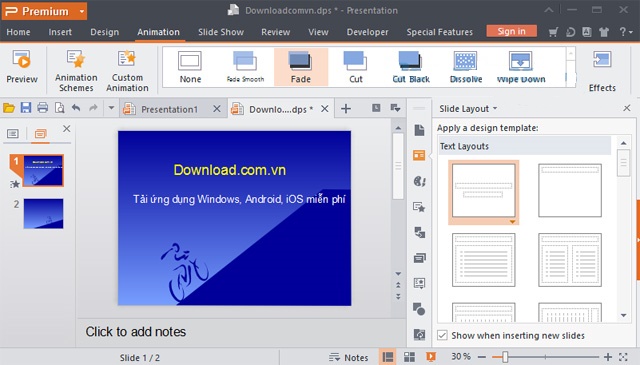640x365 pixels.
Task: Open dropdown arrow on selected title layout
Action: [x=512, y=222]
